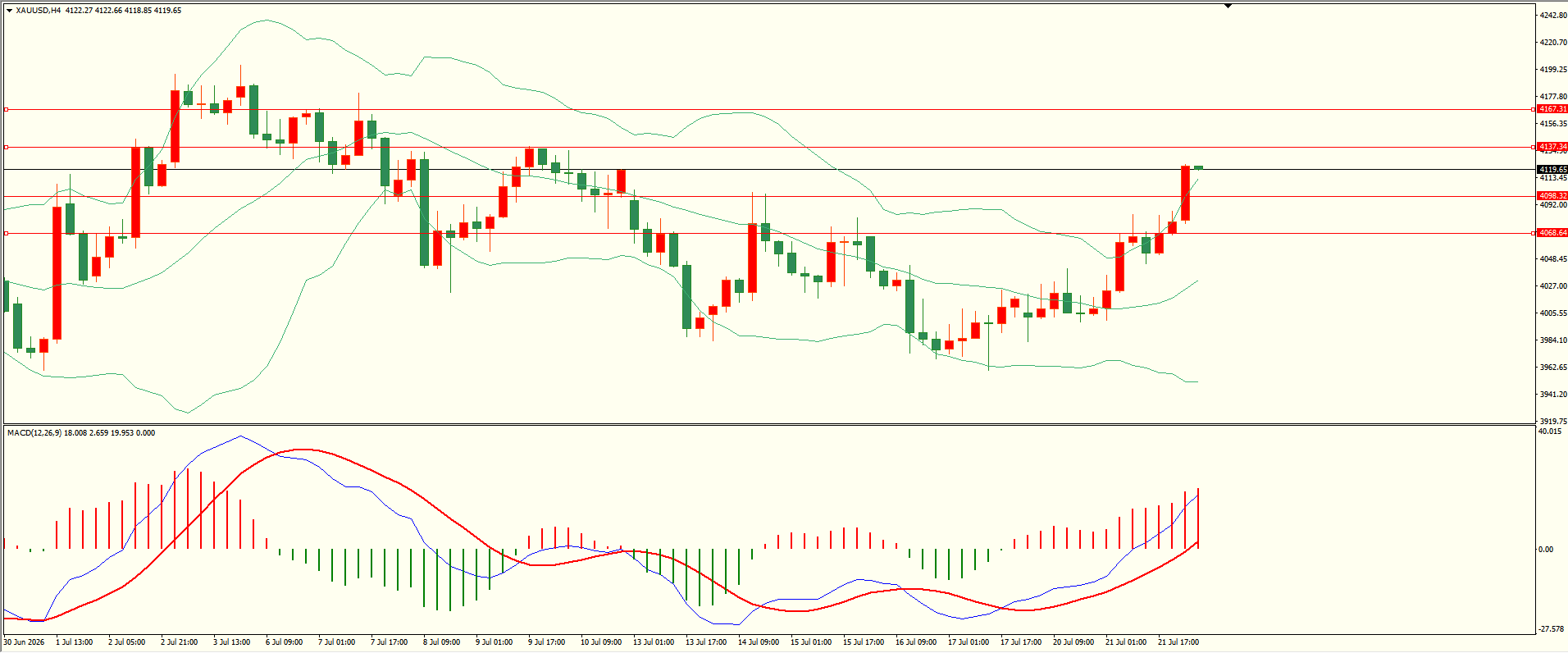The height and width of the screenshot is (653, 1568).
Task: Click the 0.00 level on MACD scale
Action: tap(1546, 550)
